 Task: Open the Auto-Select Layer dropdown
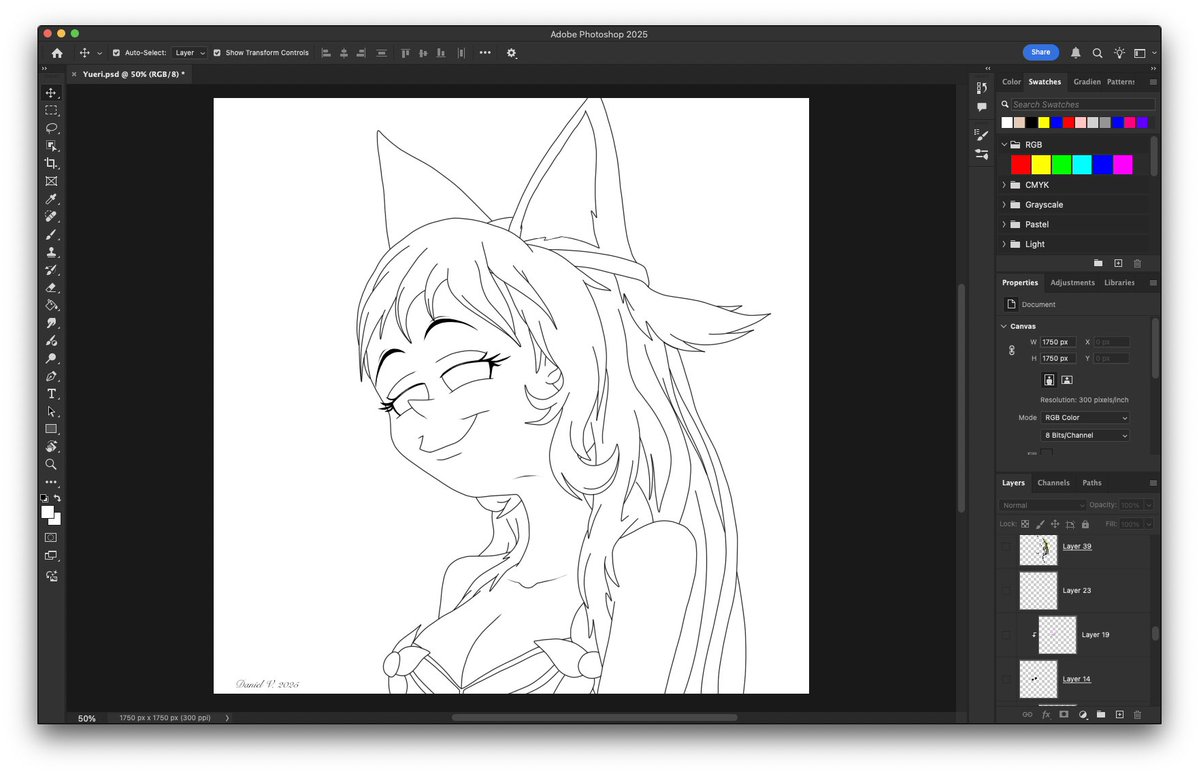pyautogui.click(x=190, y=53)
